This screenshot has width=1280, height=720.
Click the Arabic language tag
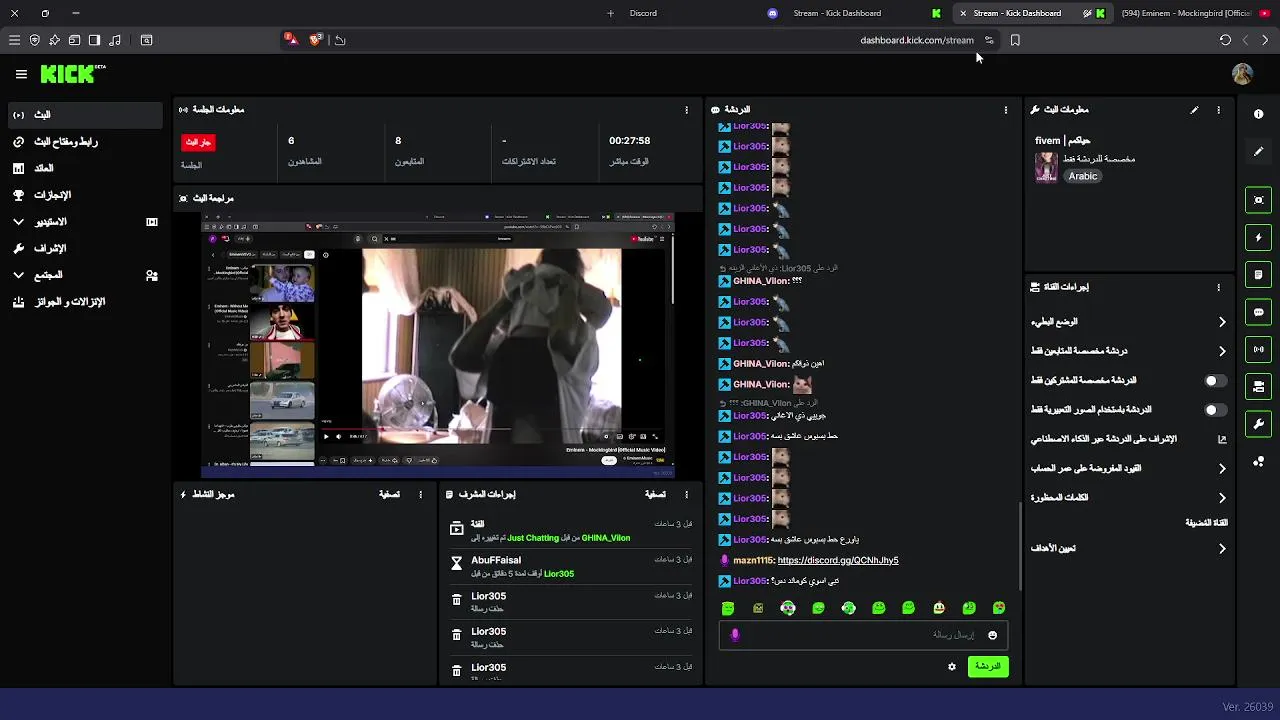[1083, 176]
